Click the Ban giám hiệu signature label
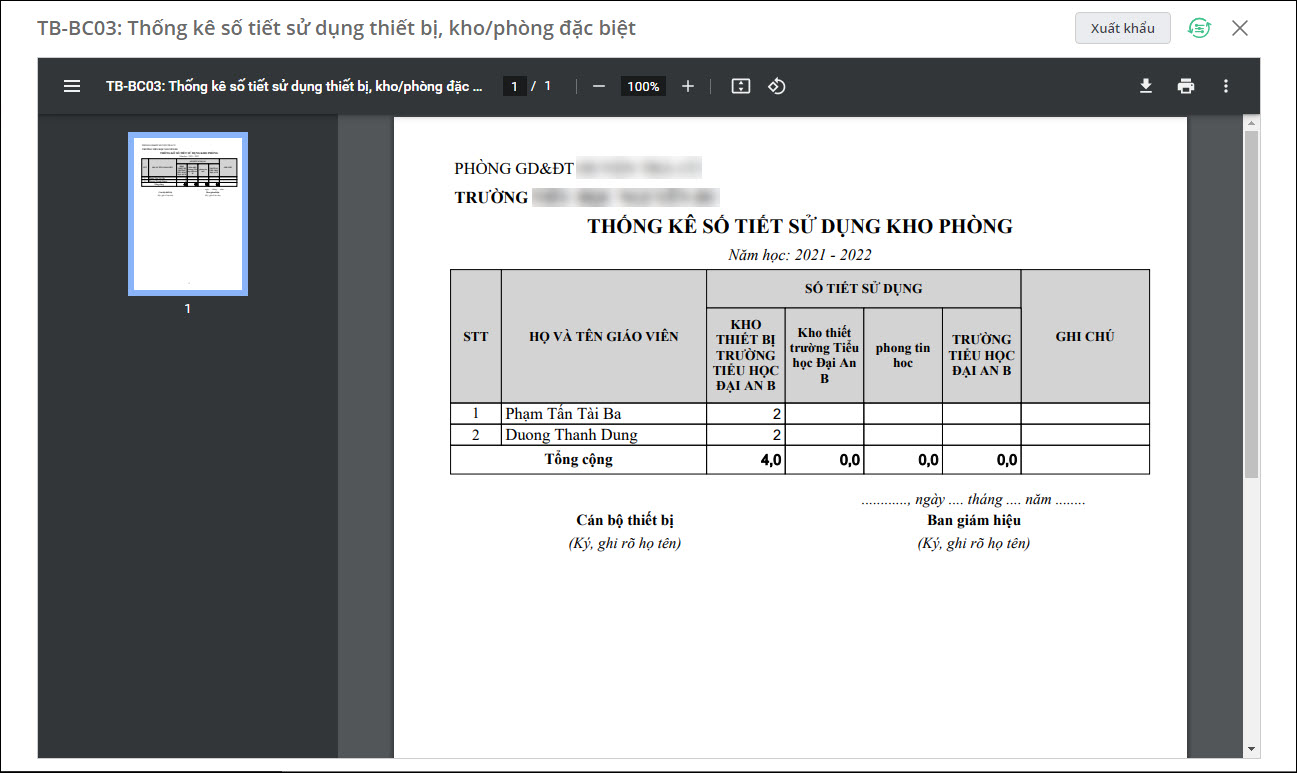Viewport: 1297px width, 773px height. pyautogui.click(x=974, y=520)
